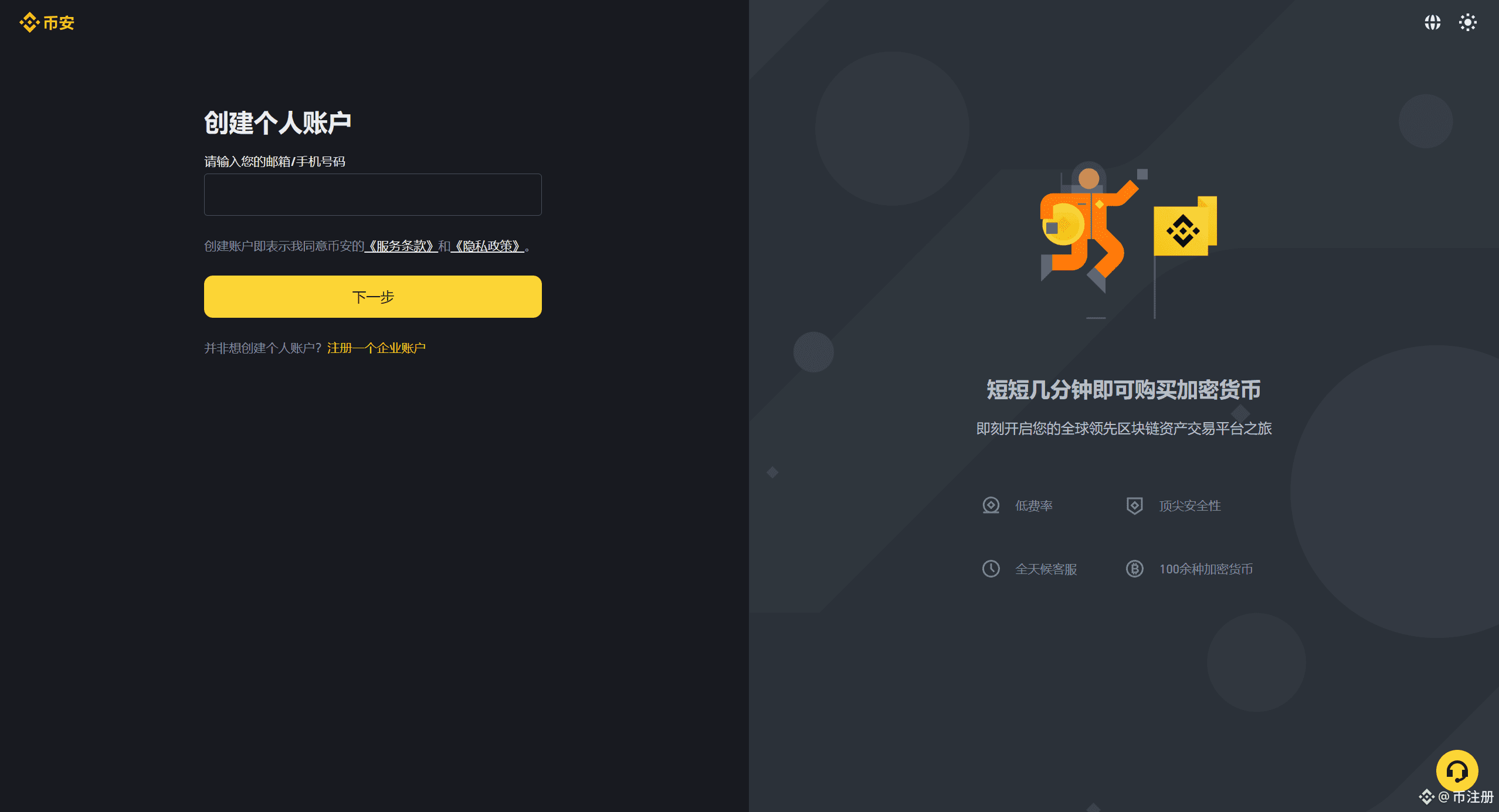Click 注册一个企业账户 enterprise account link
The width and height of the screenshot is (1499, 812).
[x=377, y=348]
